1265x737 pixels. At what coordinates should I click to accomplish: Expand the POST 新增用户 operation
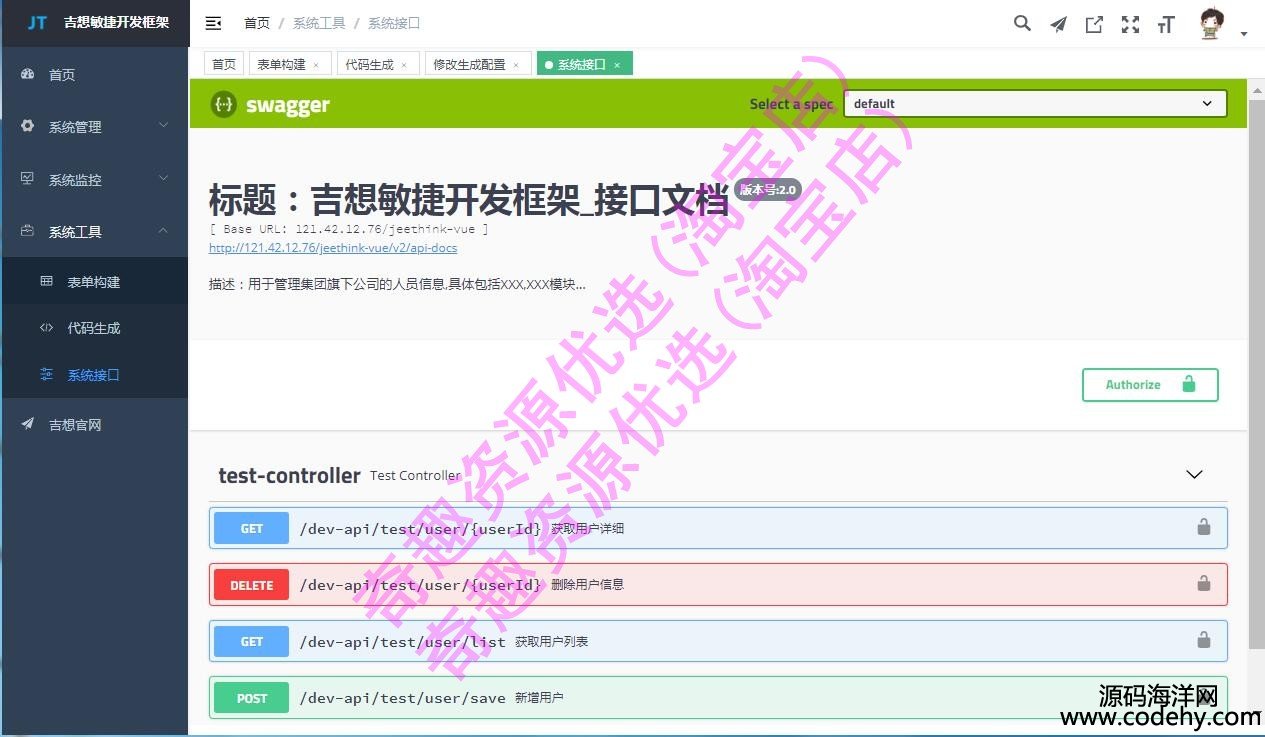coord(718,698)
